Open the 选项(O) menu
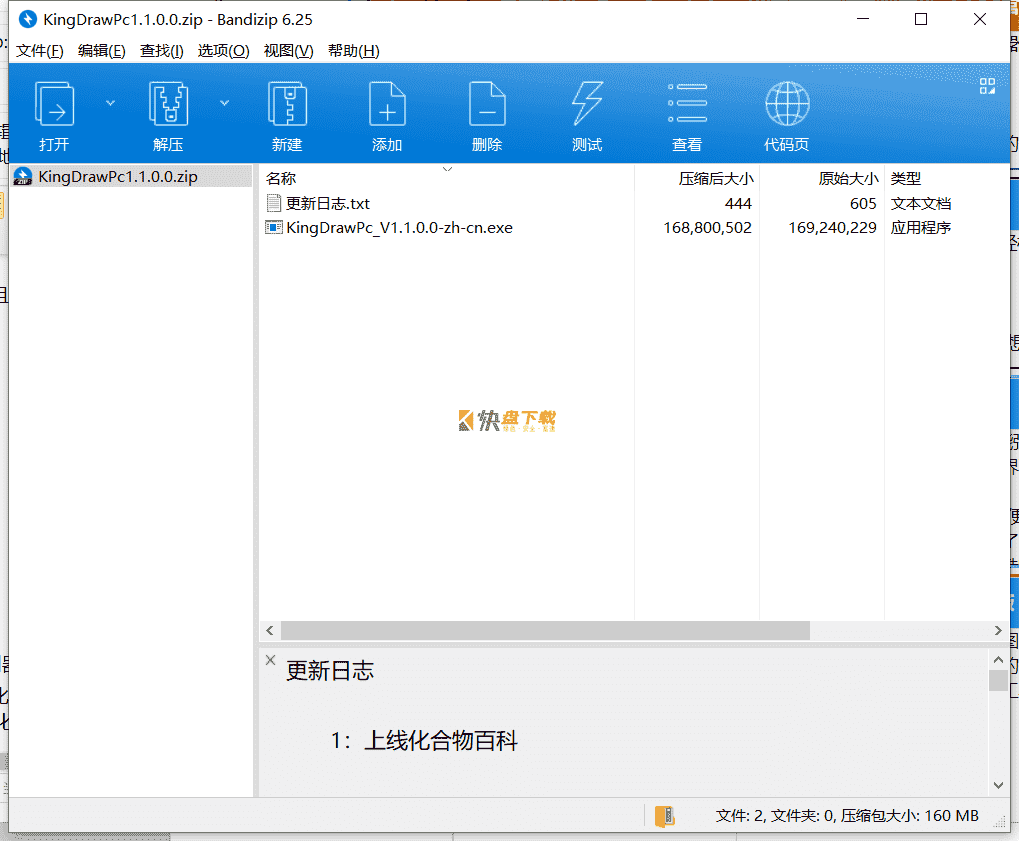 [x=224, y=51]
